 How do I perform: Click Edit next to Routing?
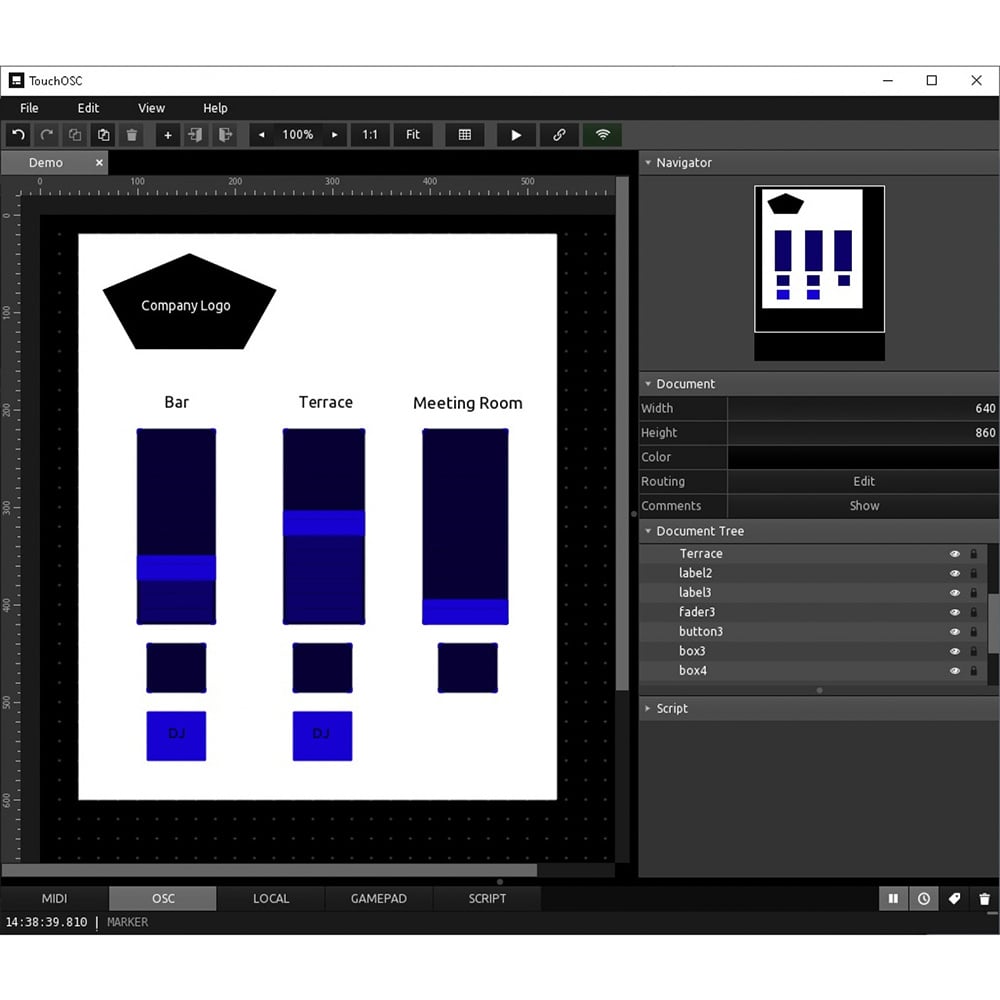[x=863, y=482]
